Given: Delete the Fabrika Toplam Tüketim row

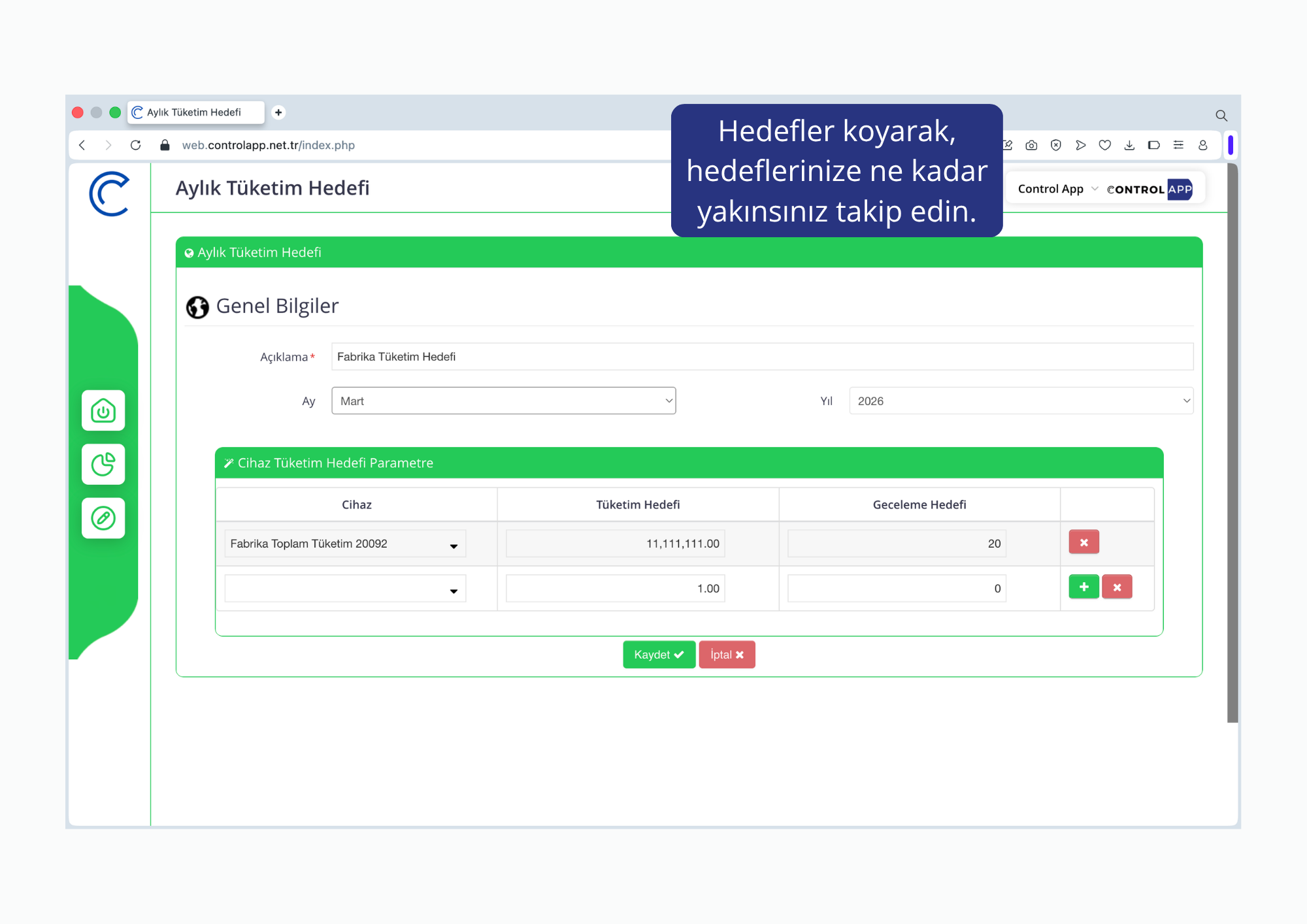Looking at the screenshot, I should coord(1084,542).
